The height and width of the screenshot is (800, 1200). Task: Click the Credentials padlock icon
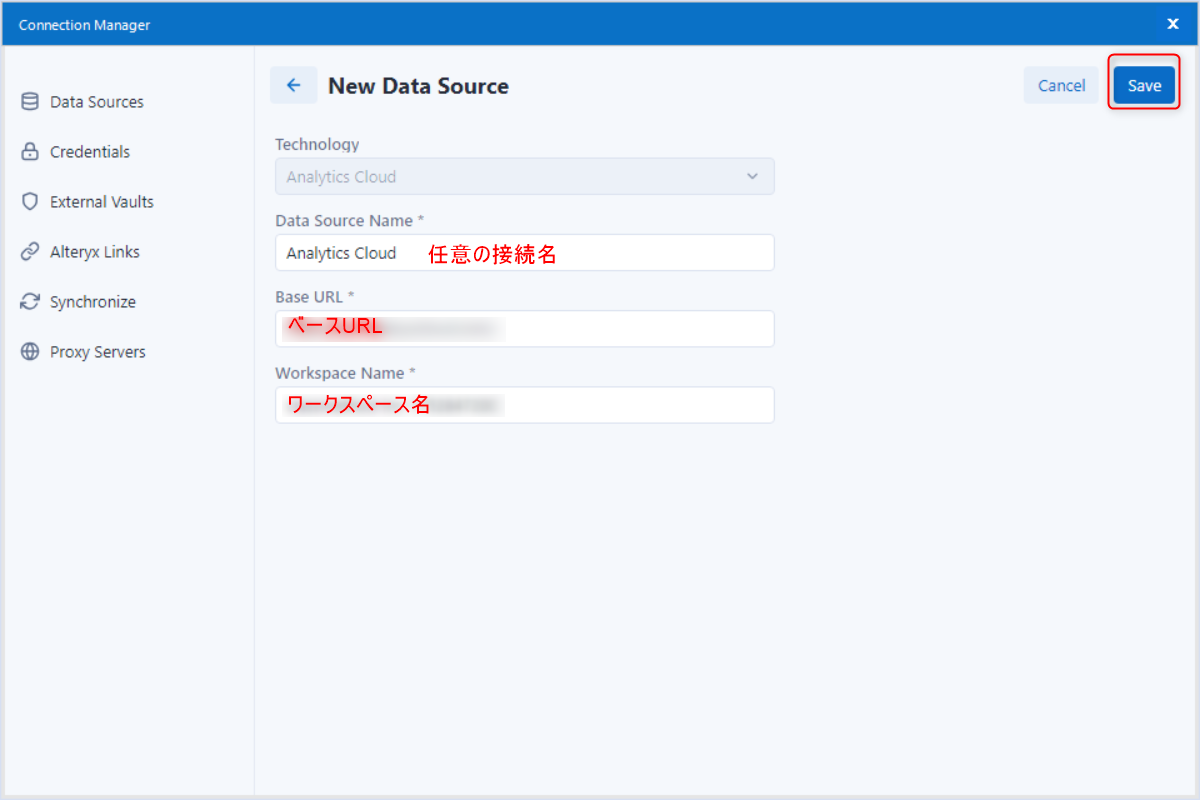coord(30,152)
